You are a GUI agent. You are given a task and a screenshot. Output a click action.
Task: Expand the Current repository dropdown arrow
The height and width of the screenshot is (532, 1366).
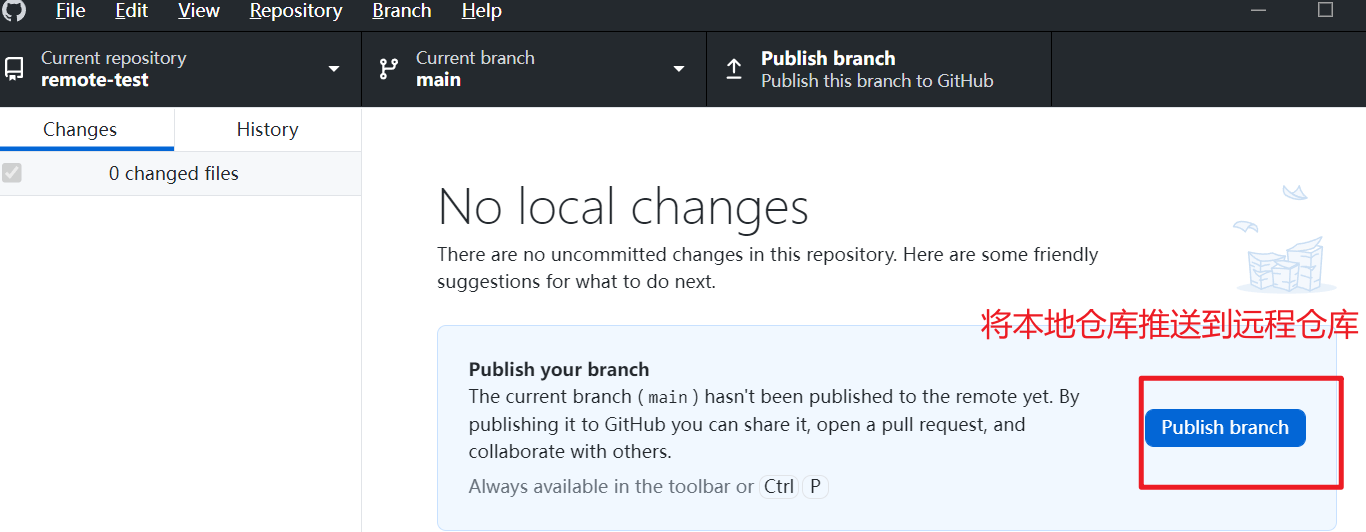(334, 69)
